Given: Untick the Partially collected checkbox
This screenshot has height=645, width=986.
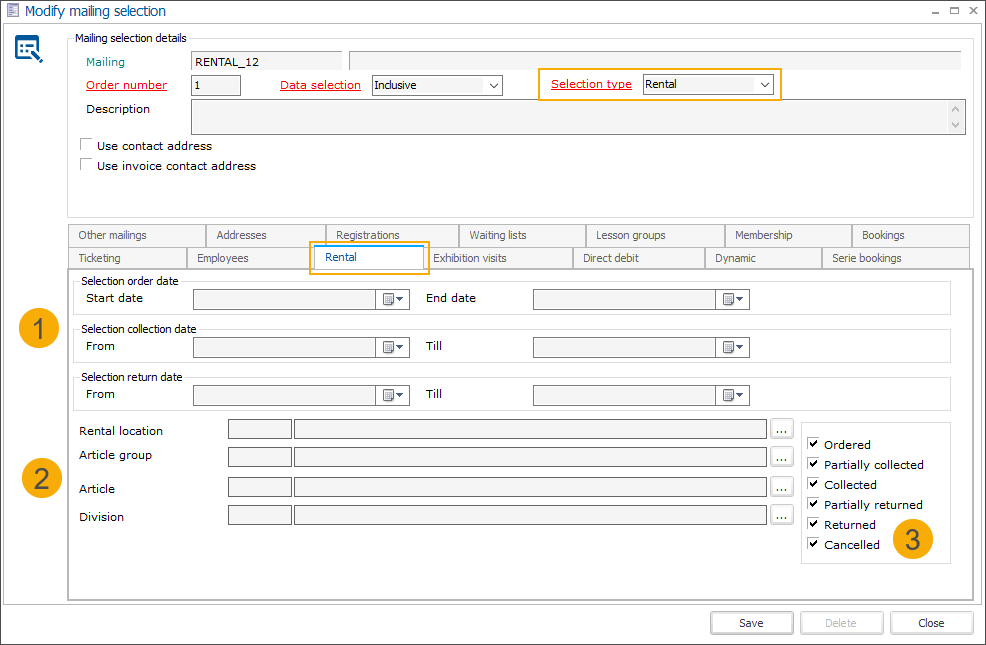Looking at the screenshot, I should coord(813,464).
